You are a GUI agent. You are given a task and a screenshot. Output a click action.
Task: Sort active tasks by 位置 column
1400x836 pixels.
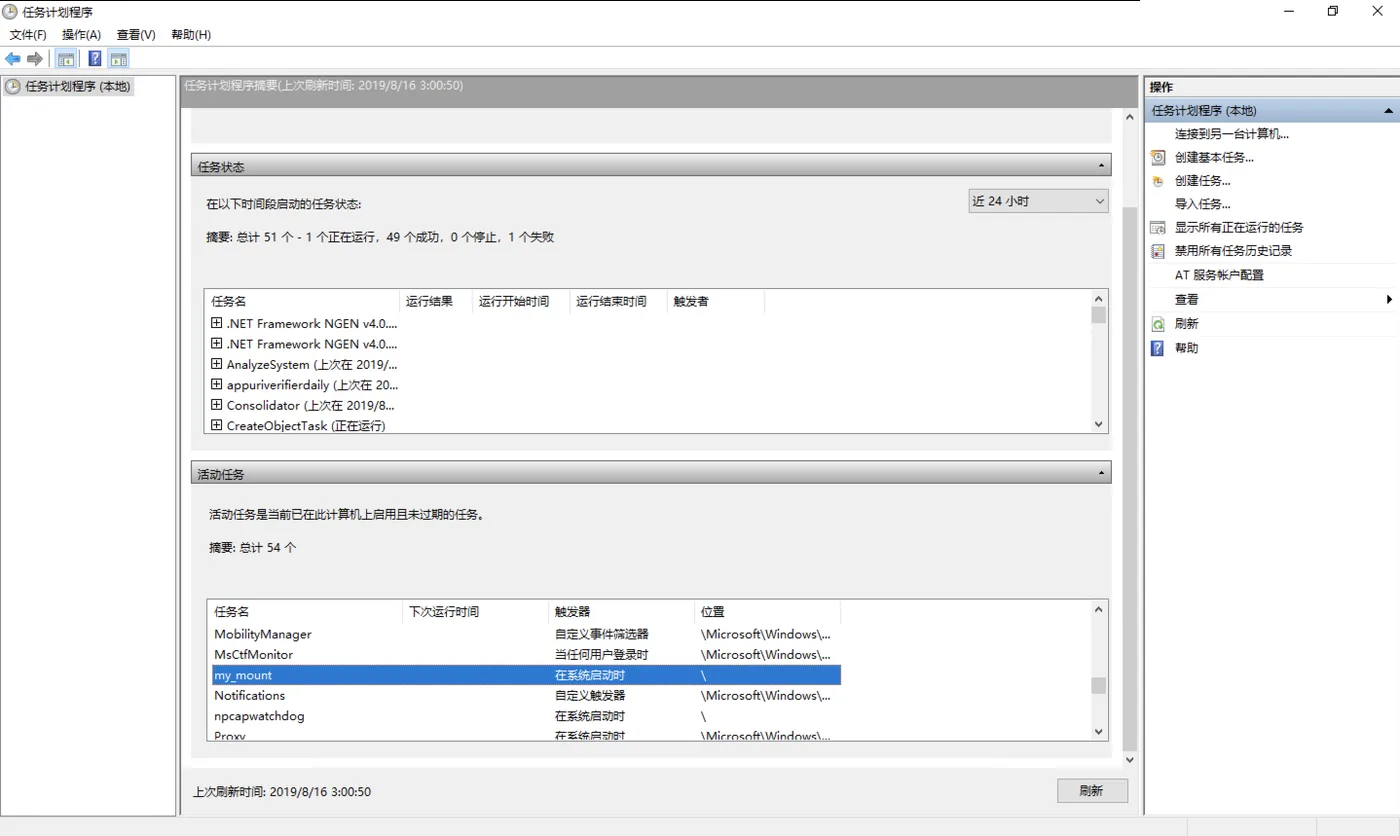(767, 611)
